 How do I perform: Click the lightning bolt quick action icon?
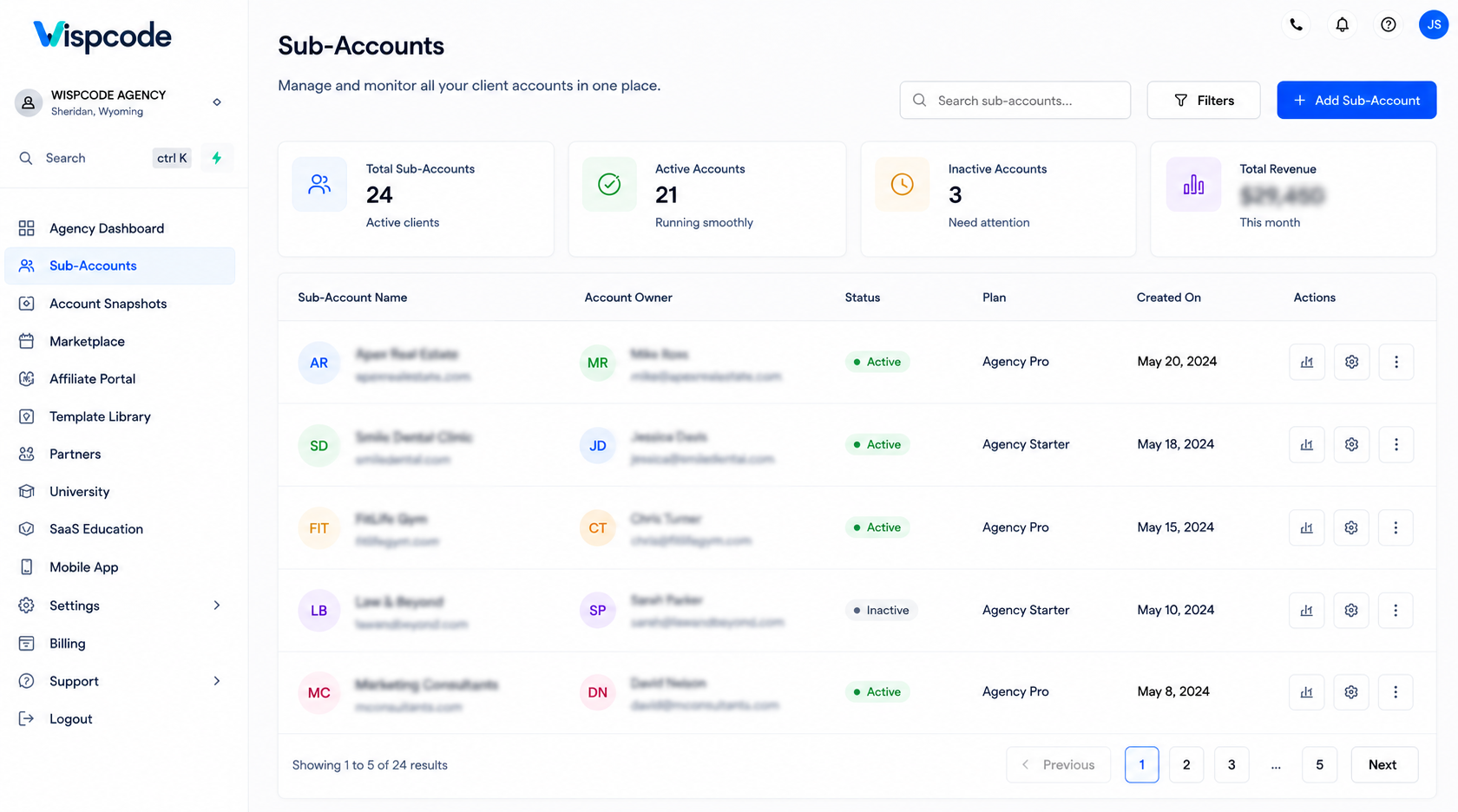(x=217, y=158)
